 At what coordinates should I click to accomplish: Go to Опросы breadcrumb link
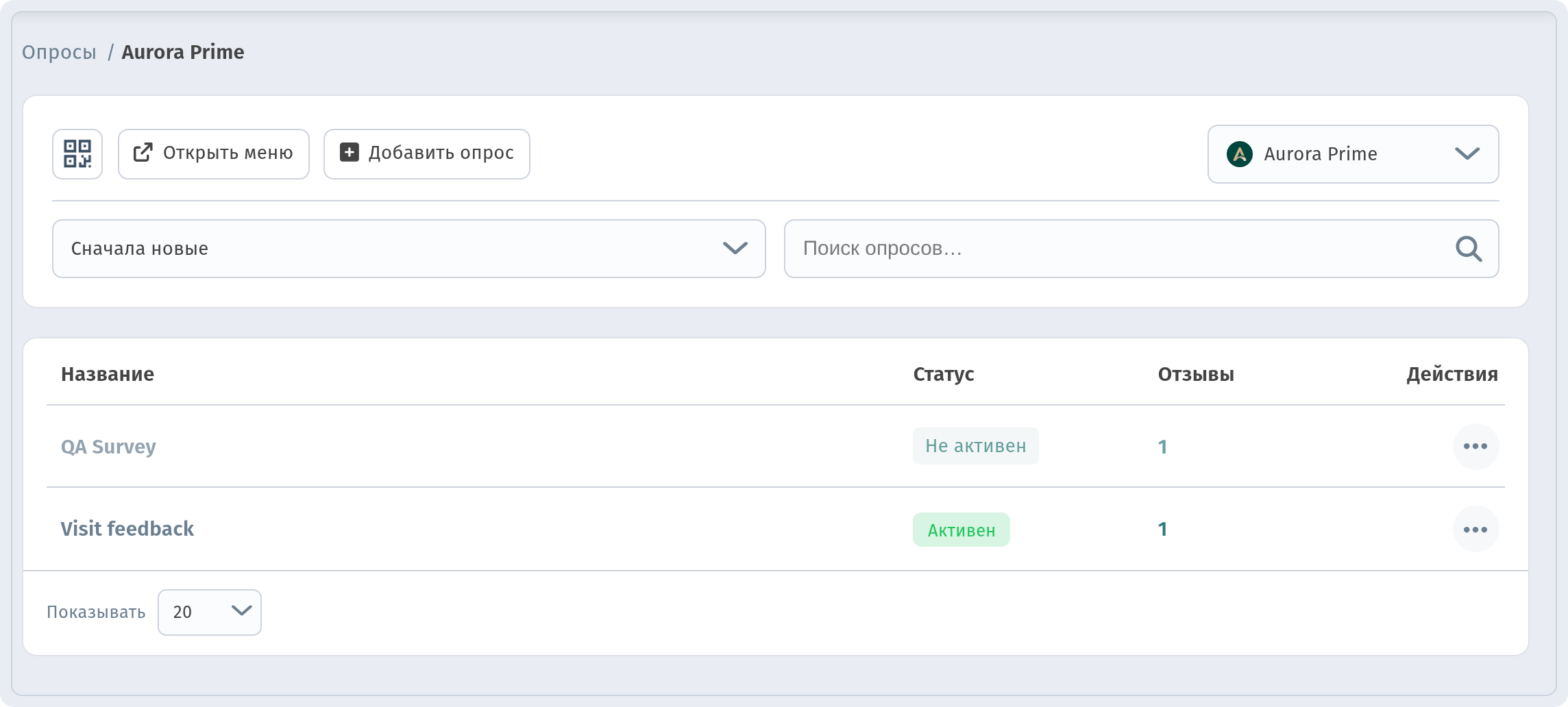tap(60, 53)
